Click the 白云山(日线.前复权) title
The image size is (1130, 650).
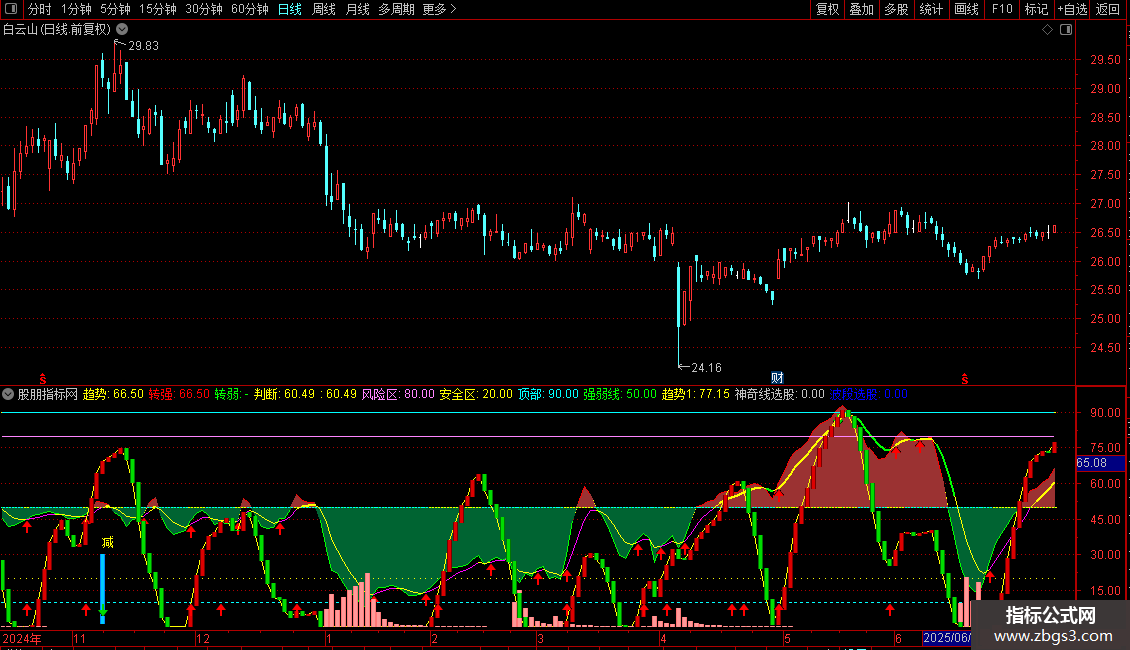(57, 30)
